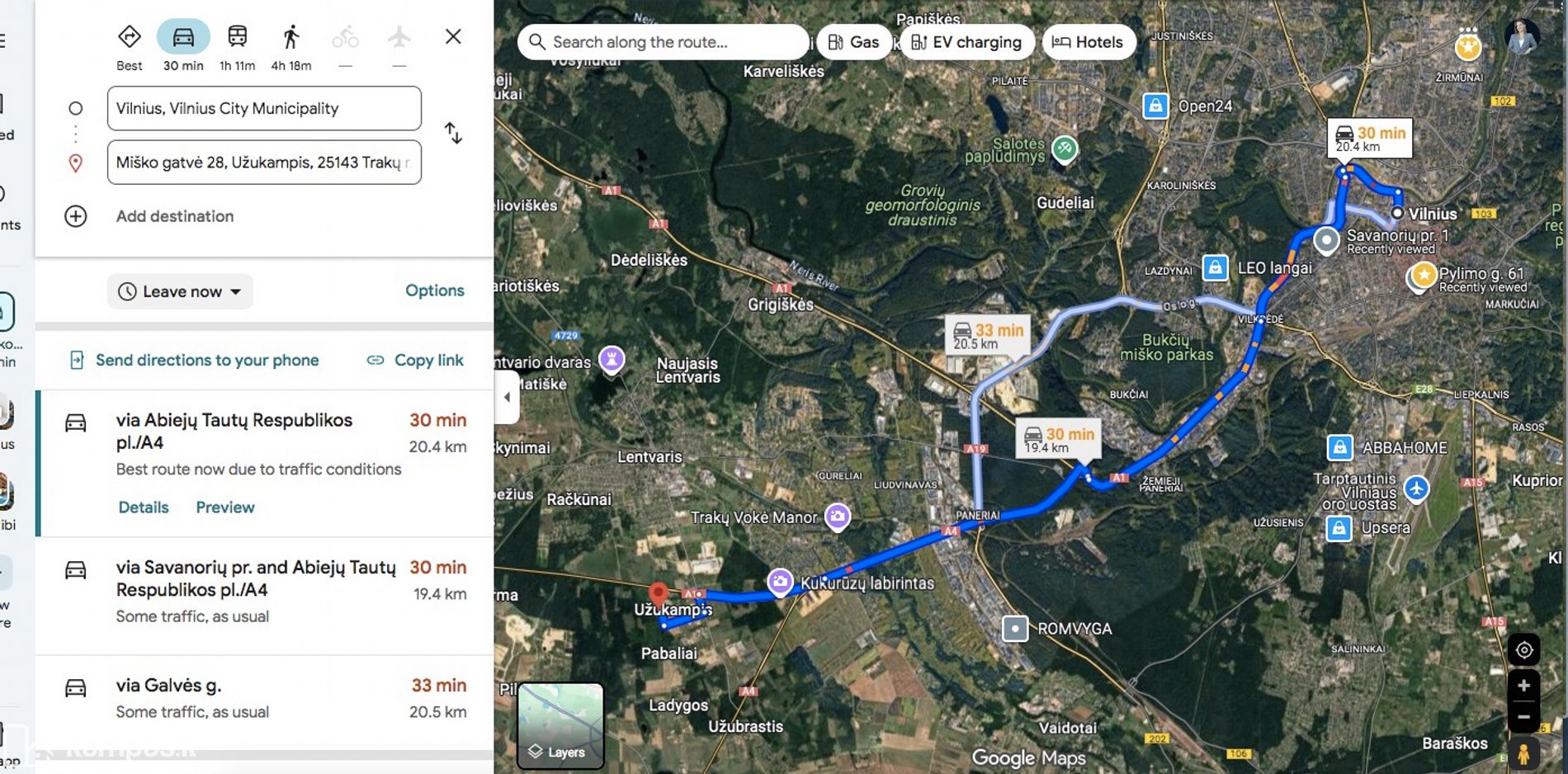The image size is (1568, 774).
Task: Select the Driving travel mode icon
Action: (183, 37)
